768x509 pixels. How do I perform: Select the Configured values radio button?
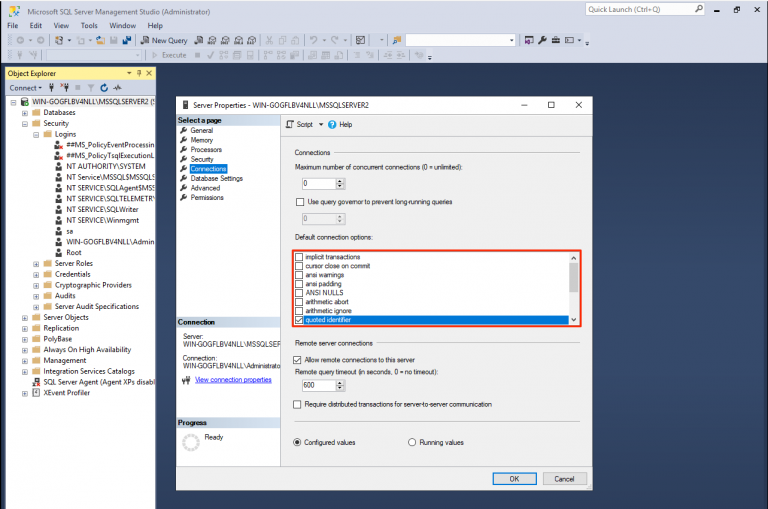[297, 442]
